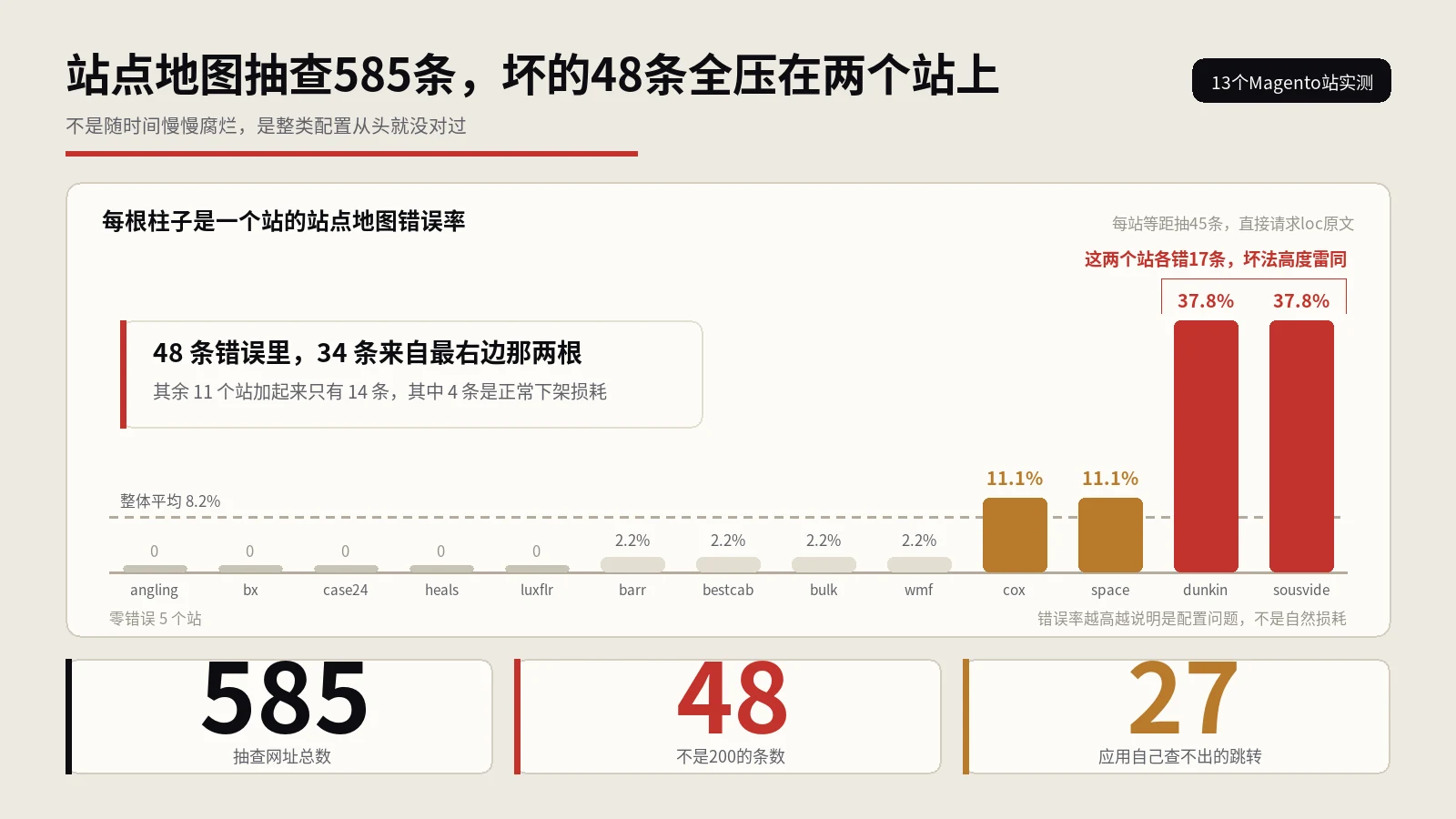Click the 11.1% value above space
The image size is (1456, 819).
click(x=1110, y=479)
